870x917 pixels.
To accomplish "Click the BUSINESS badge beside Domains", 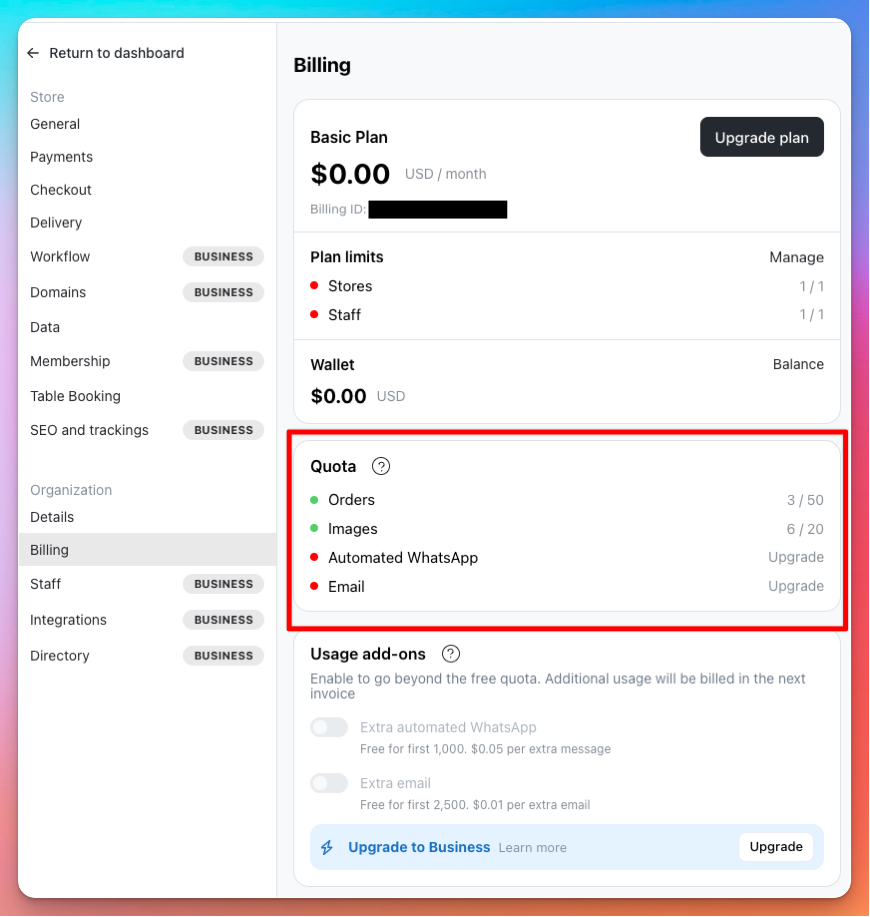I will [x=223, y=292].
